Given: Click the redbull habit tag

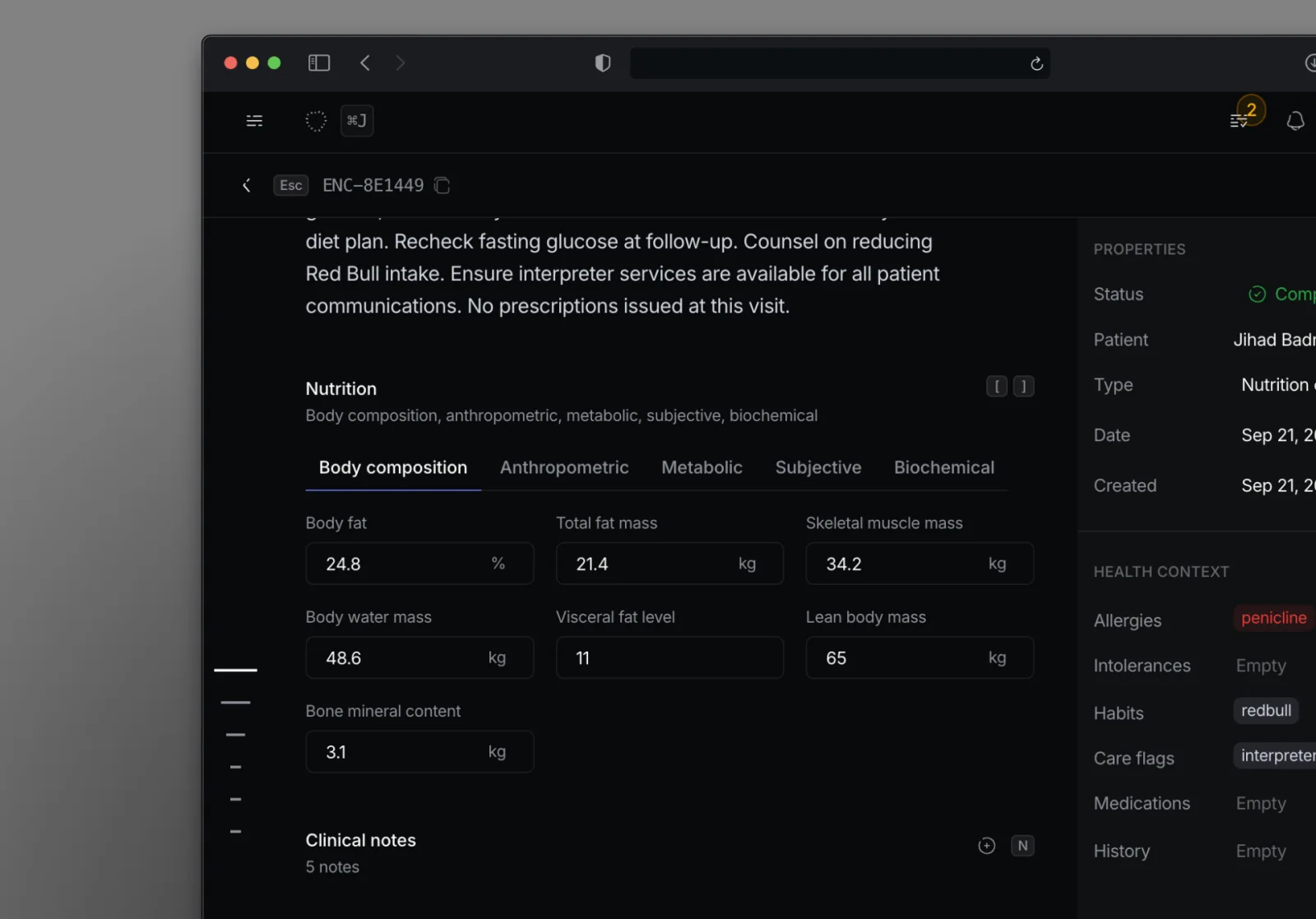Looking at the screenshot, I should click(x=1266, y=711).
